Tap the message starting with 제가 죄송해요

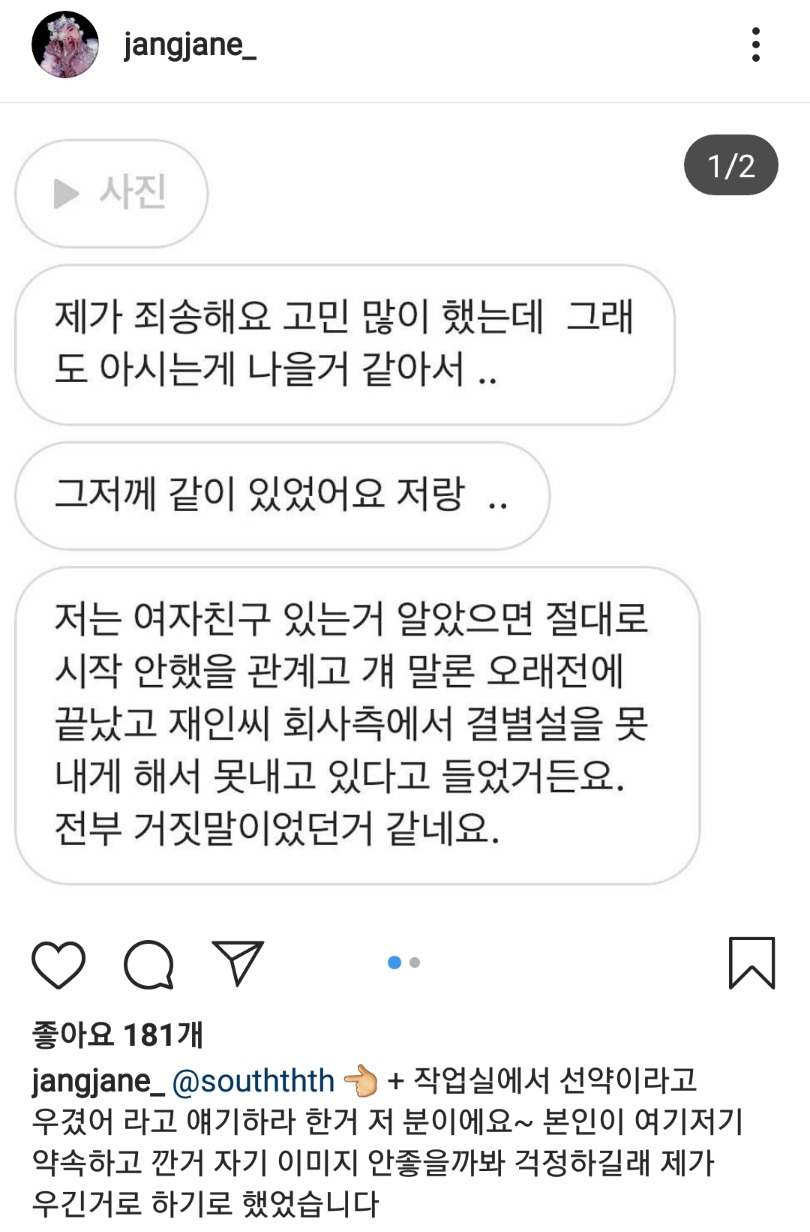coord(345,345)
